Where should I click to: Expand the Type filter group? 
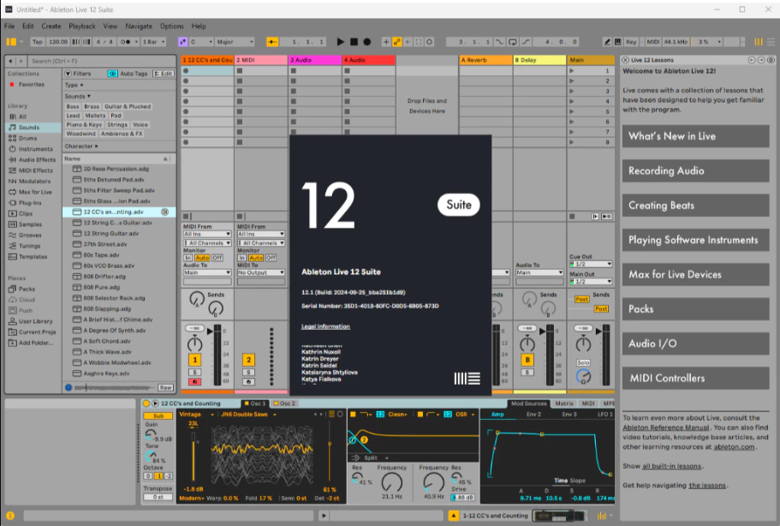pos(74,85)
